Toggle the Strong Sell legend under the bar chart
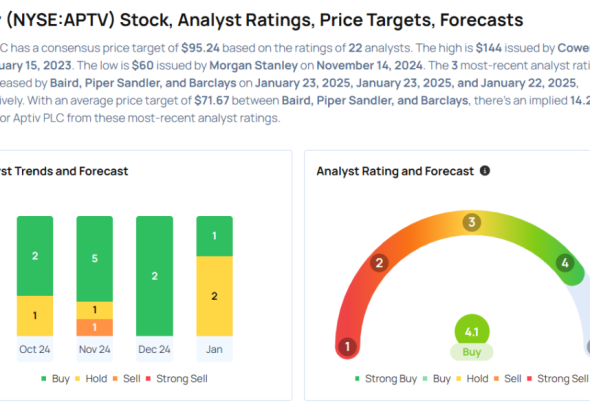Image resolution: width=590 pixels, height=410 pixels. point(176,378)
